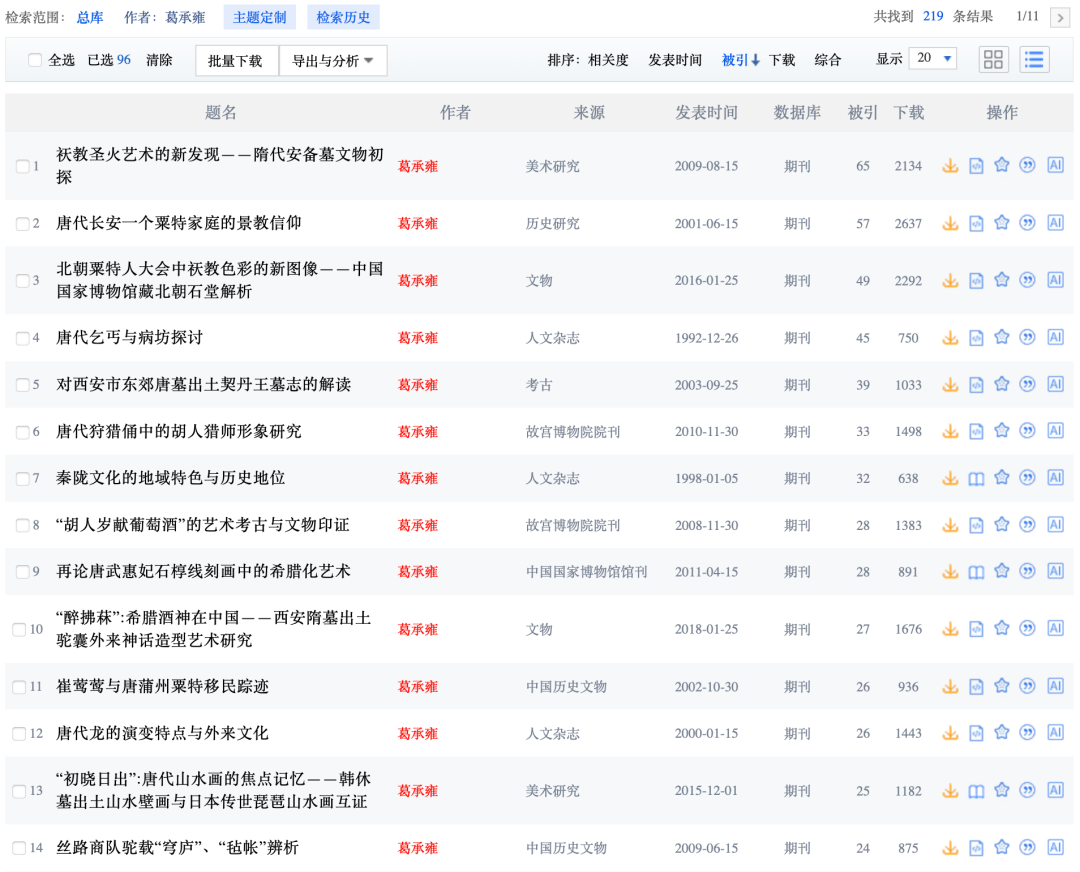Open the 总库 search scope link
This screenshot has height=872, width=1080.
90,17
